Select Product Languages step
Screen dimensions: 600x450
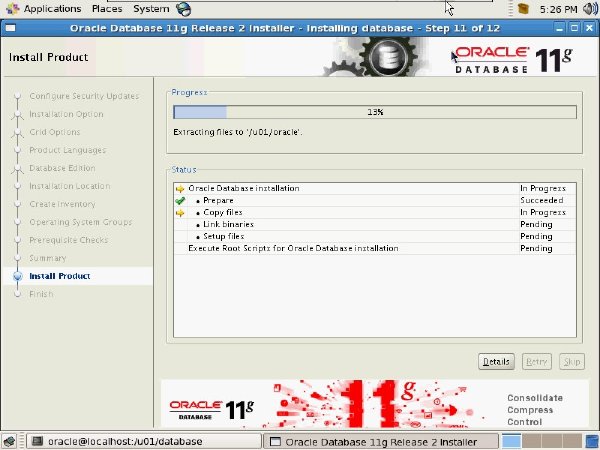click(x=67, y=150)
